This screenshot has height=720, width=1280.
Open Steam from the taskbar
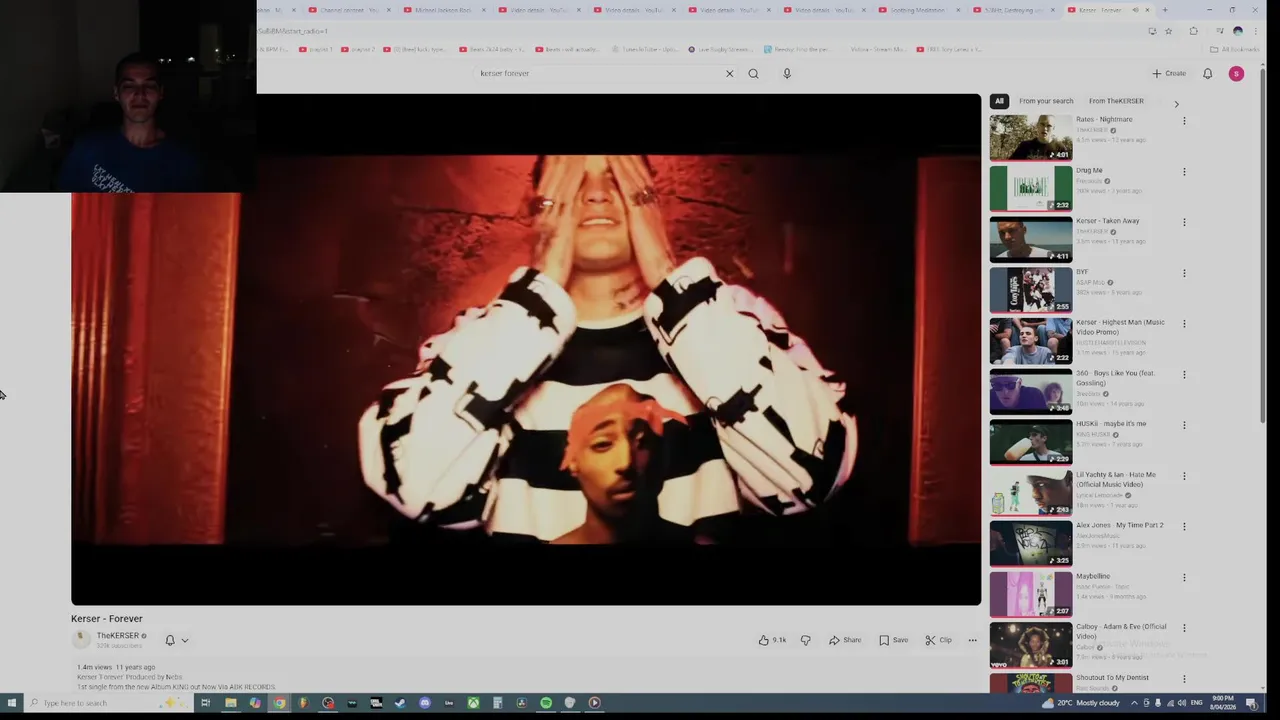(x=400, y=703)
